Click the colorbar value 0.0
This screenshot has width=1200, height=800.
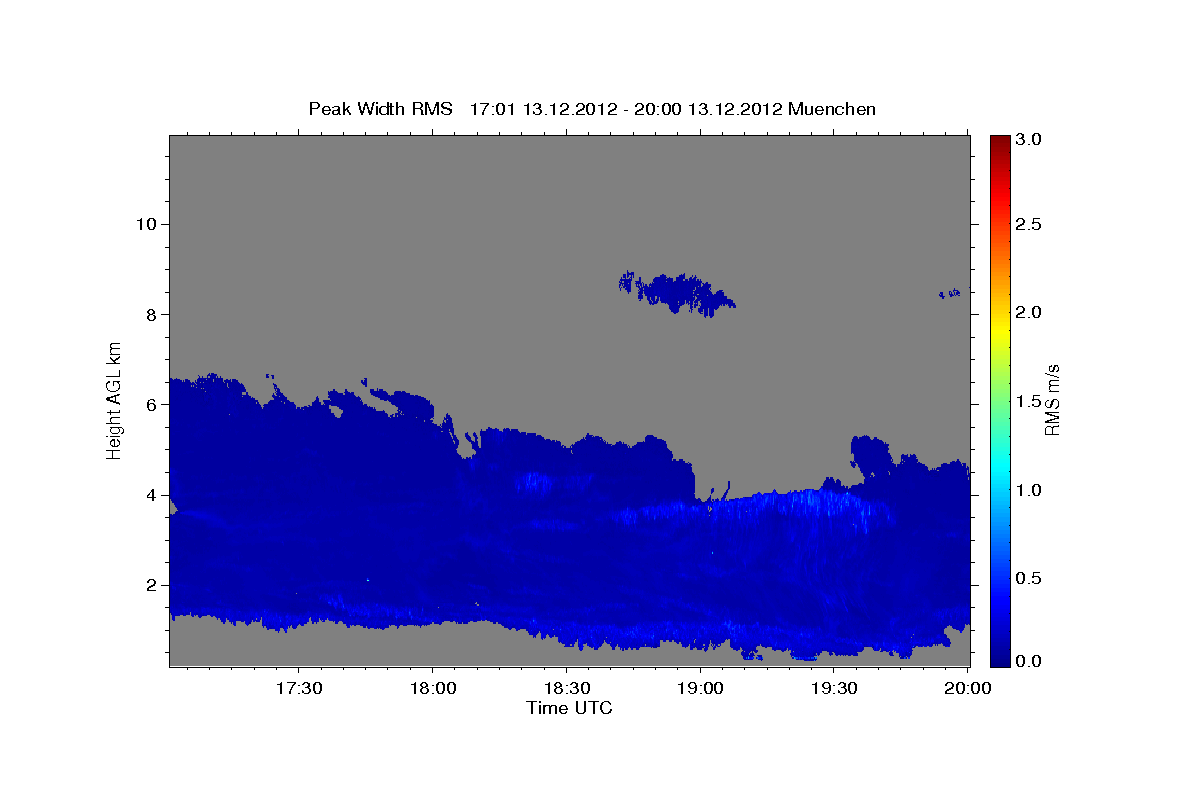click(x=1030, y=661)
